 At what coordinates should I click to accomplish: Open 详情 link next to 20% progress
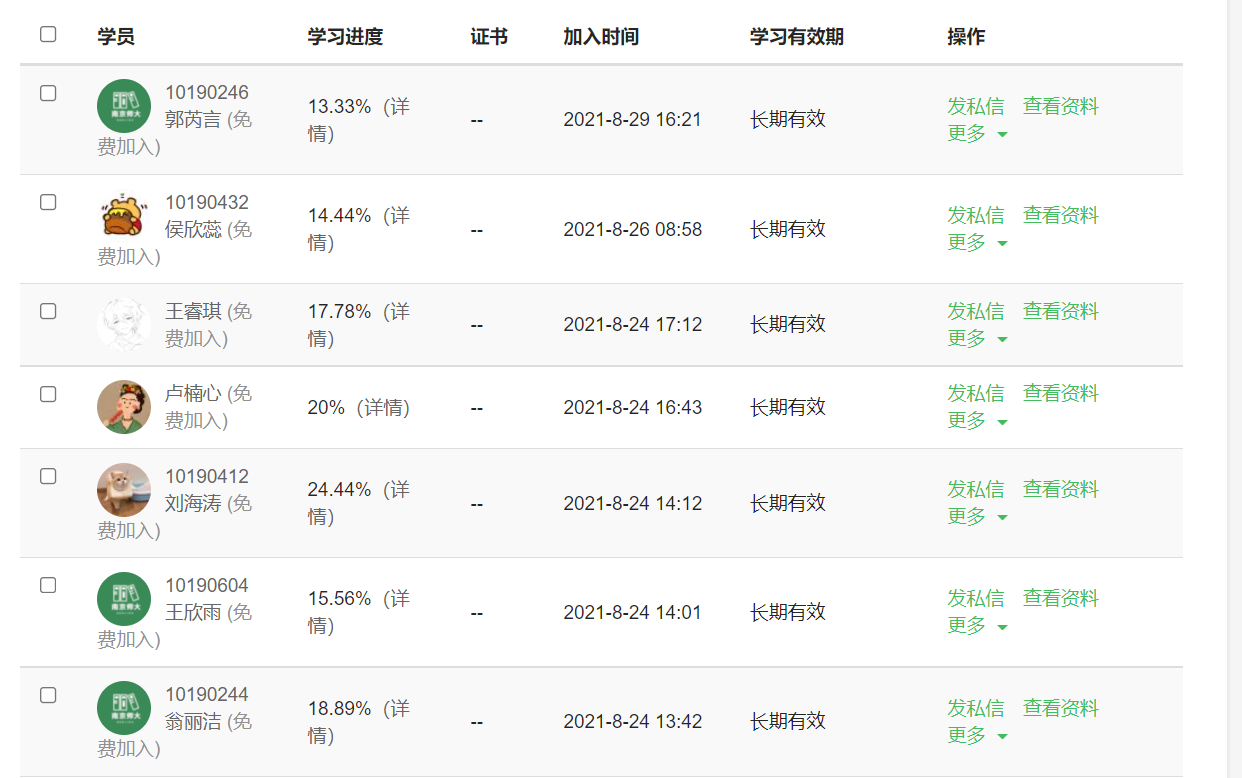(383, 407)
